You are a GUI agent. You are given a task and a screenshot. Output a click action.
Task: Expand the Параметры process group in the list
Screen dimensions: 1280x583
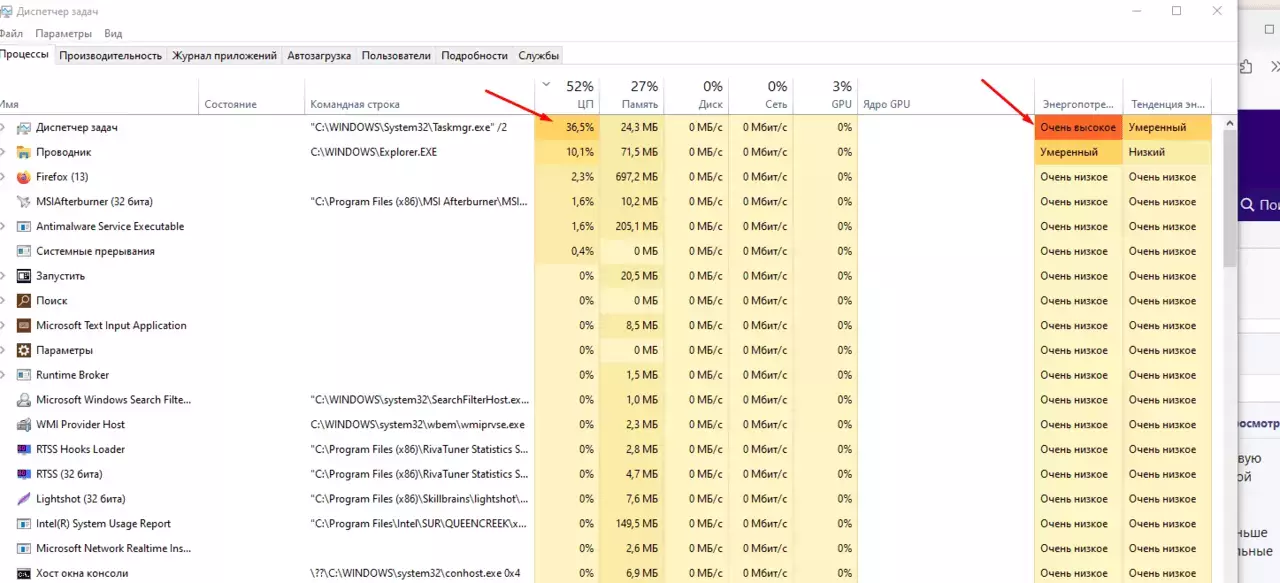[3, 350]
